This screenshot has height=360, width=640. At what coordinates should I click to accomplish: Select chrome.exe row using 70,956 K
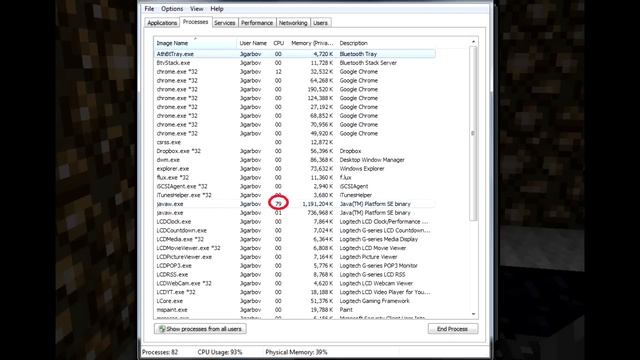click(294, 124)
